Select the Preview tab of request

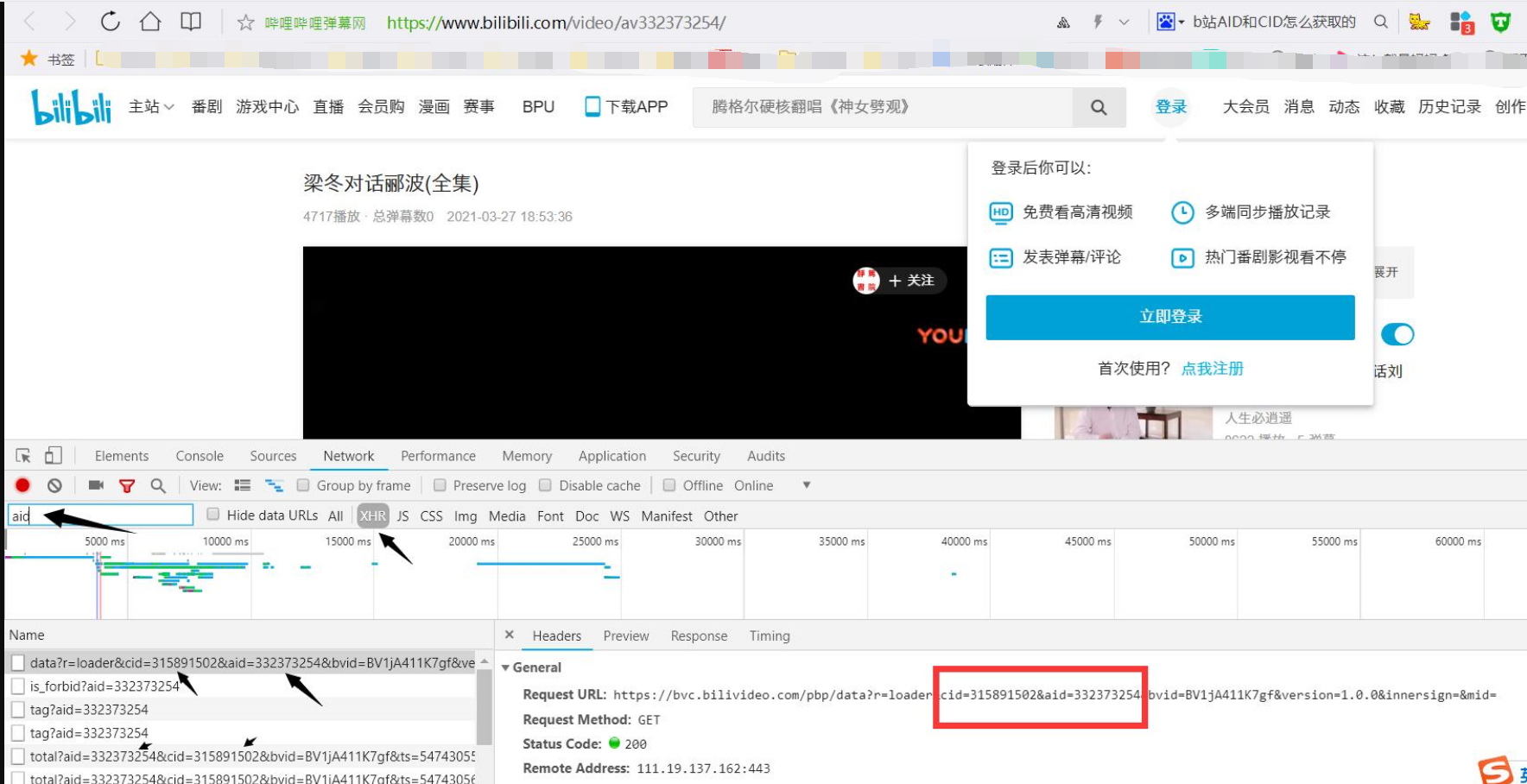pyautogui.click(x=626, y=635)
